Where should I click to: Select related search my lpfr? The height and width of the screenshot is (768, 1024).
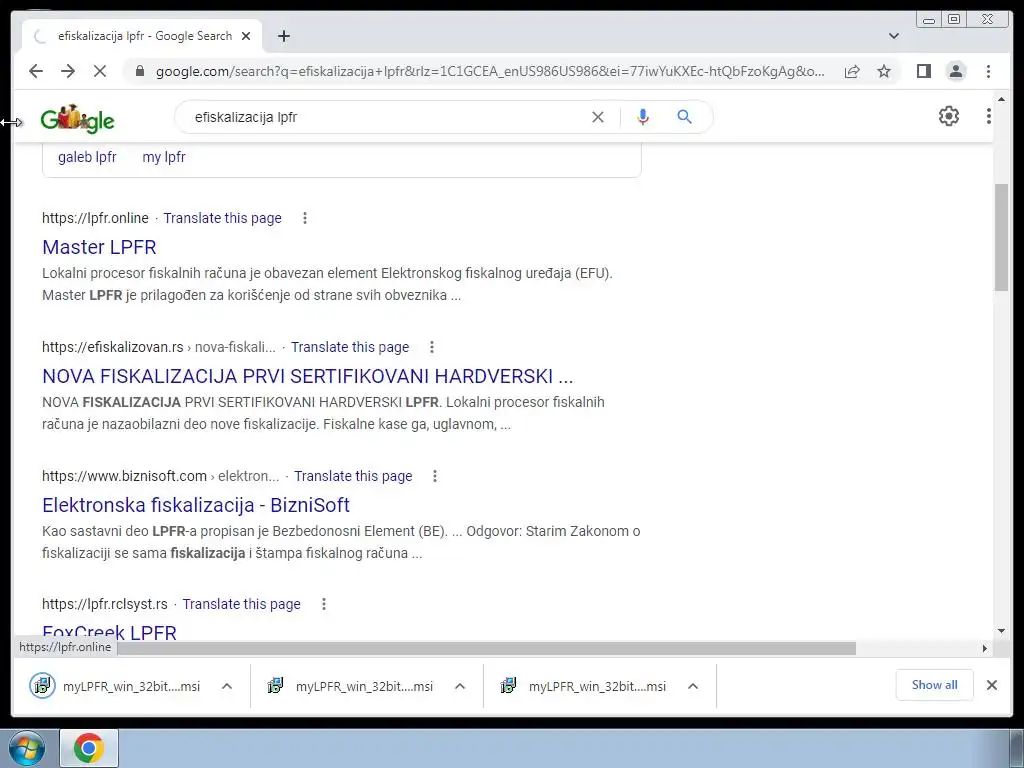pos(164,157)
